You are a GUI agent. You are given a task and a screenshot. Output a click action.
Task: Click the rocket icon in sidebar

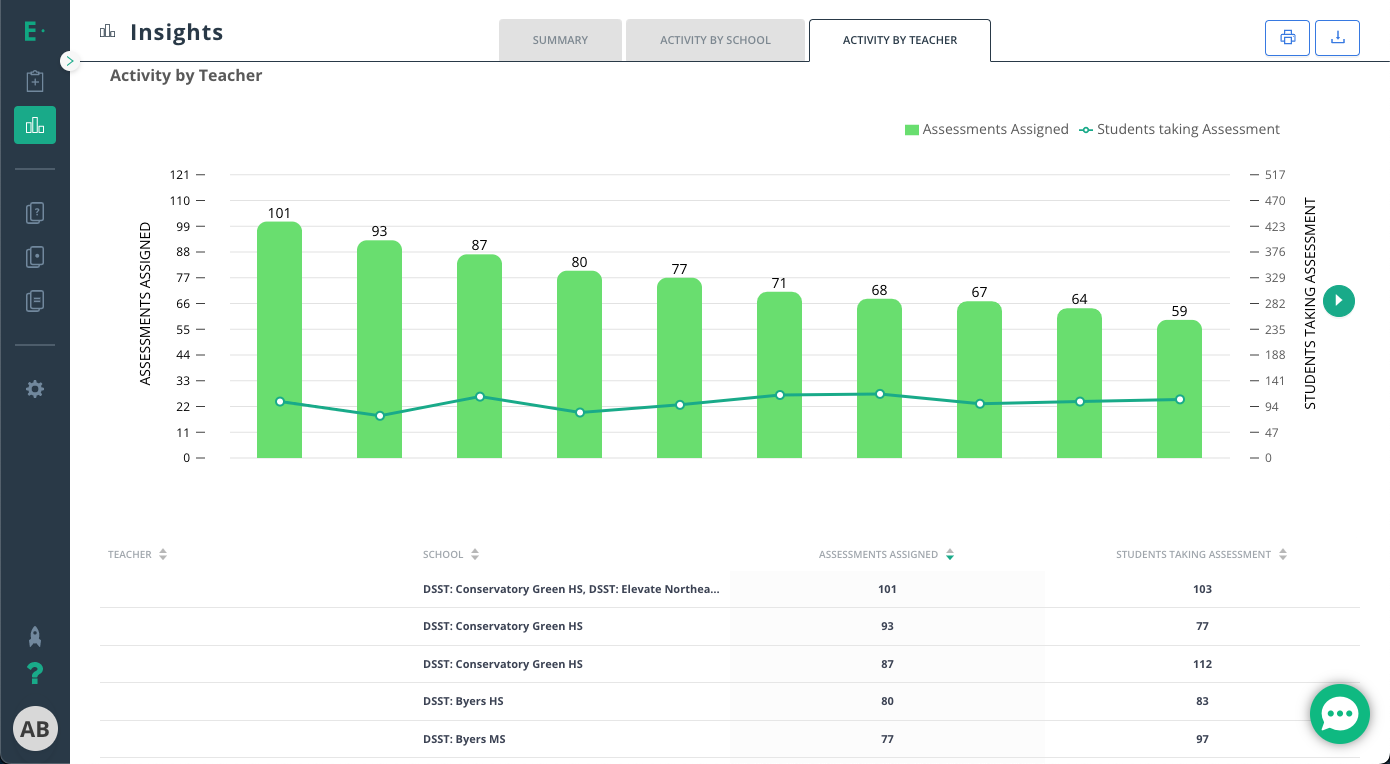[x=35, y=636]
